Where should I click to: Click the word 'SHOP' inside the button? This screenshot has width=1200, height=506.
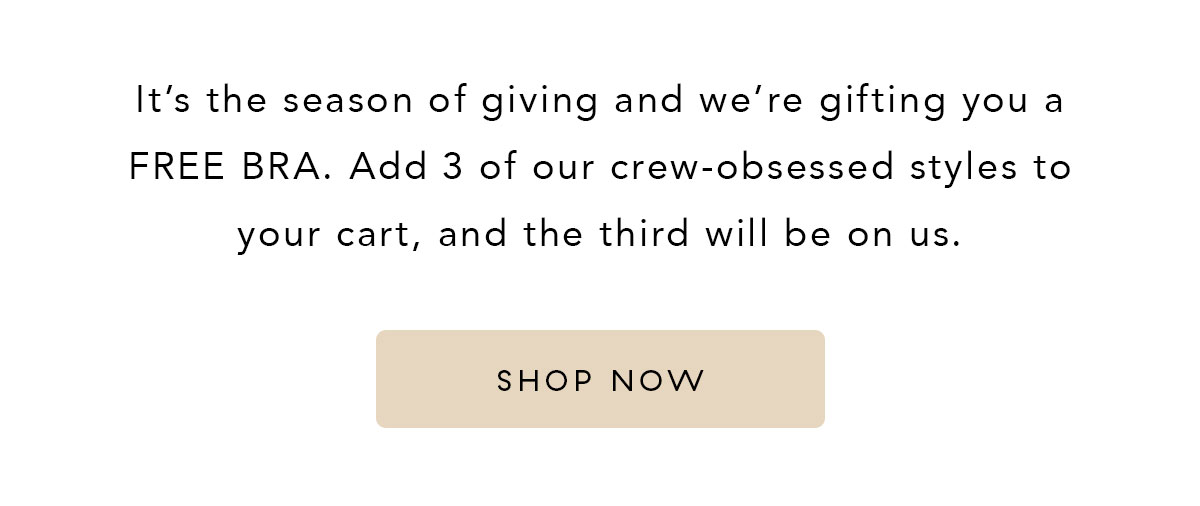tap(546, 380)
